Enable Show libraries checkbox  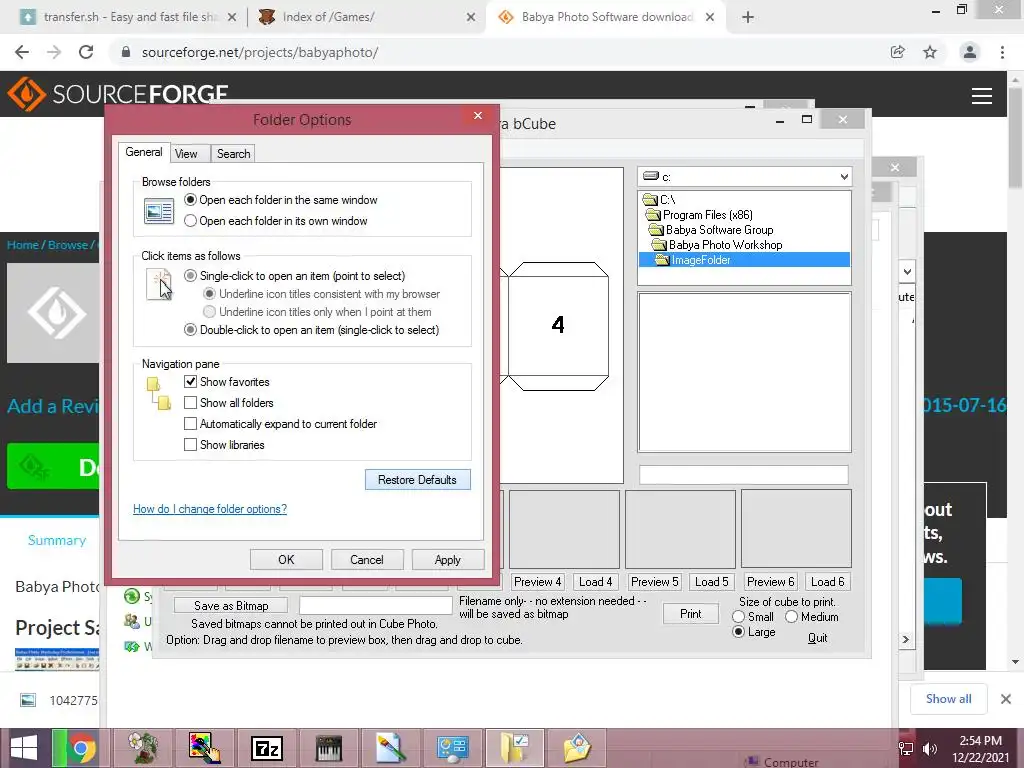coord(190,444)
